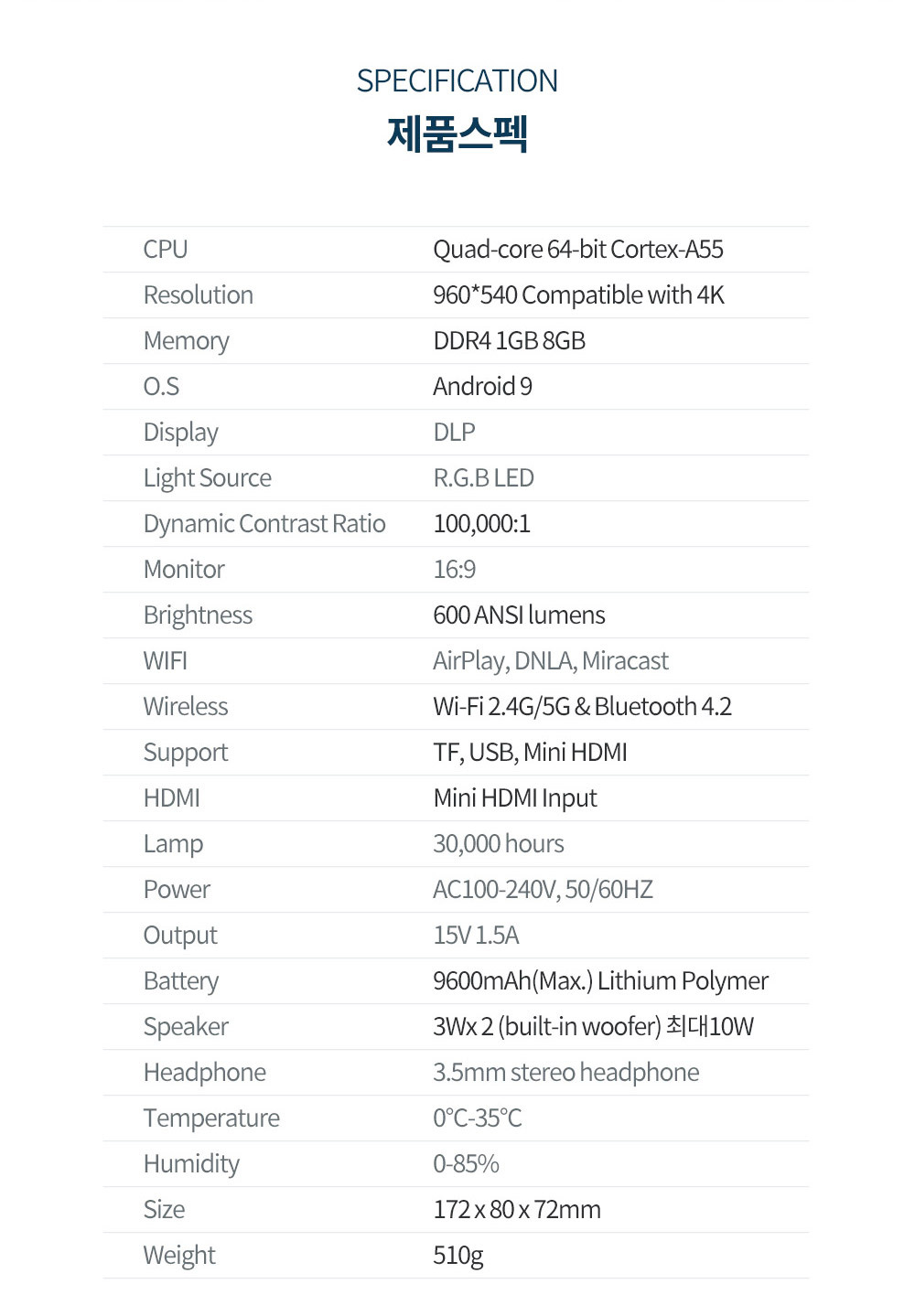915x1316 pixels.
Task: Select the Resolution row label
Action: pyautogui.click(x=198, y=295)
